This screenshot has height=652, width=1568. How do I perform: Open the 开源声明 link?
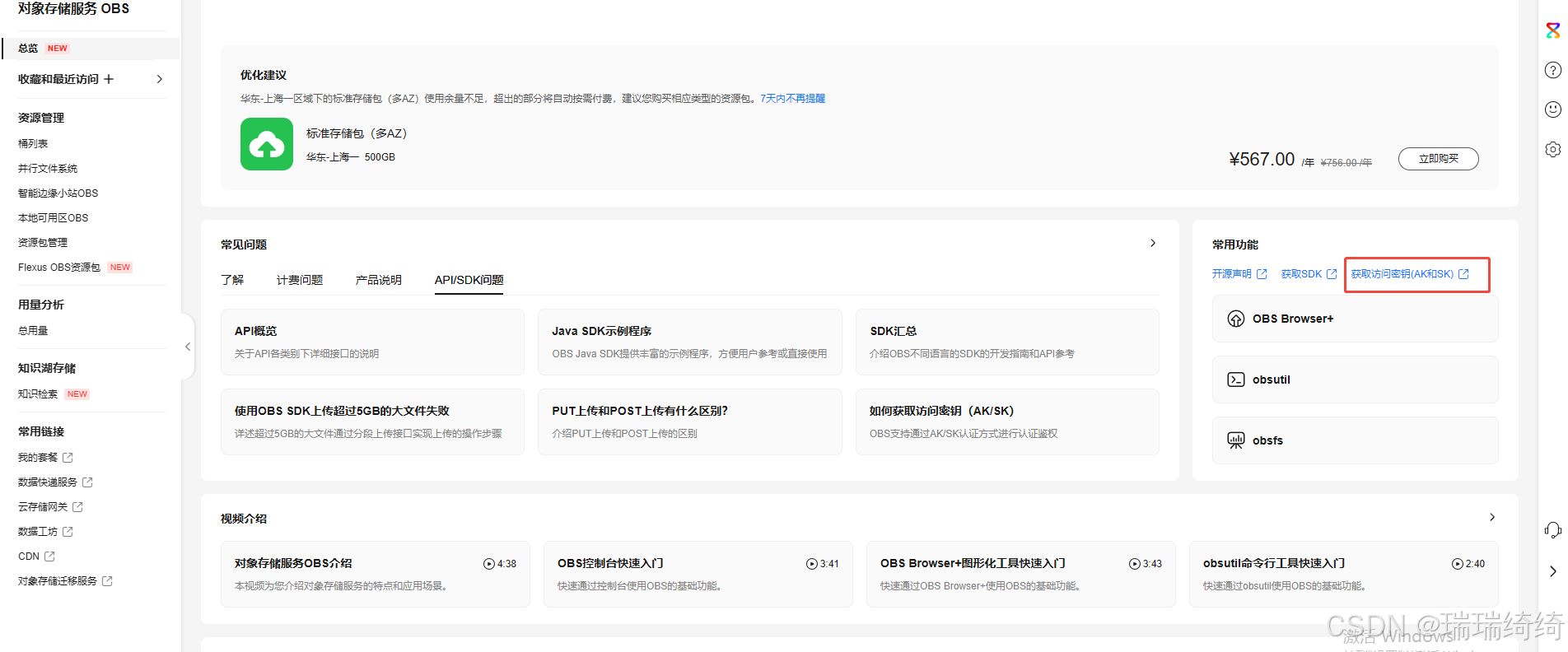(1231, 274)
